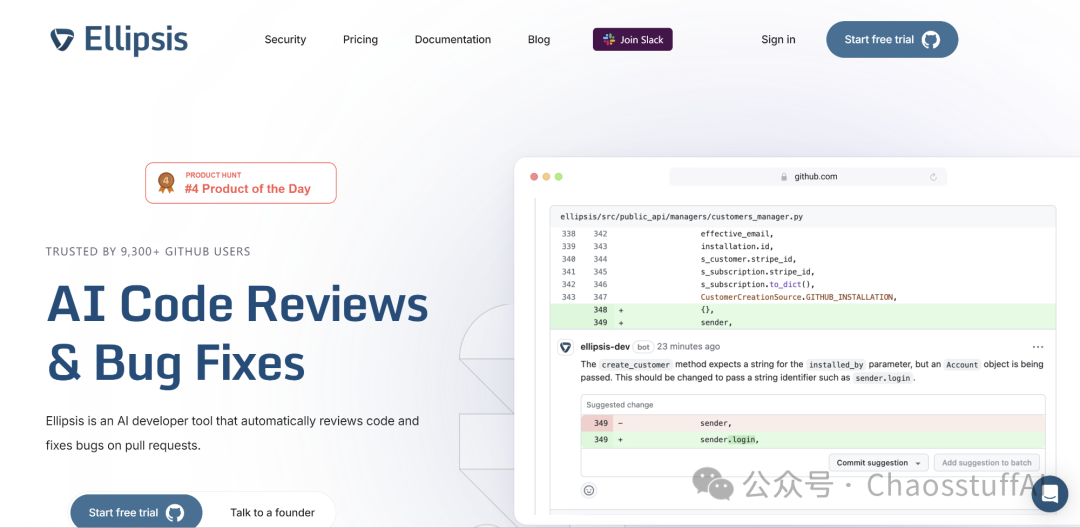Image resolution: width=1080 pixels, height=528 pixels.
Task: Click the Ellipsis logo in the header
Action: 118,39
